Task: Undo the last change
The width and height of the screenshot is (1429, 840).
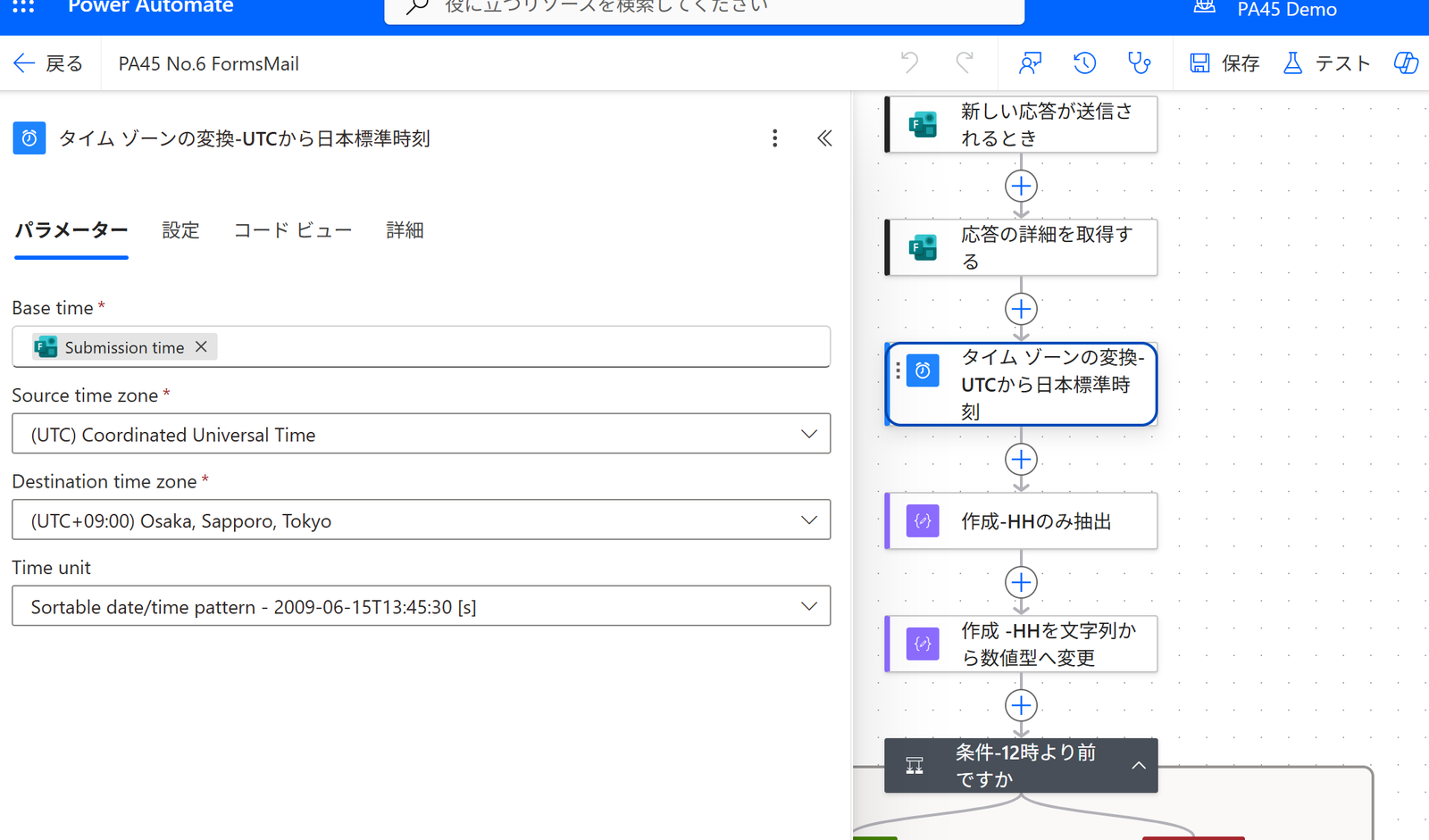Action: point(909,62)
